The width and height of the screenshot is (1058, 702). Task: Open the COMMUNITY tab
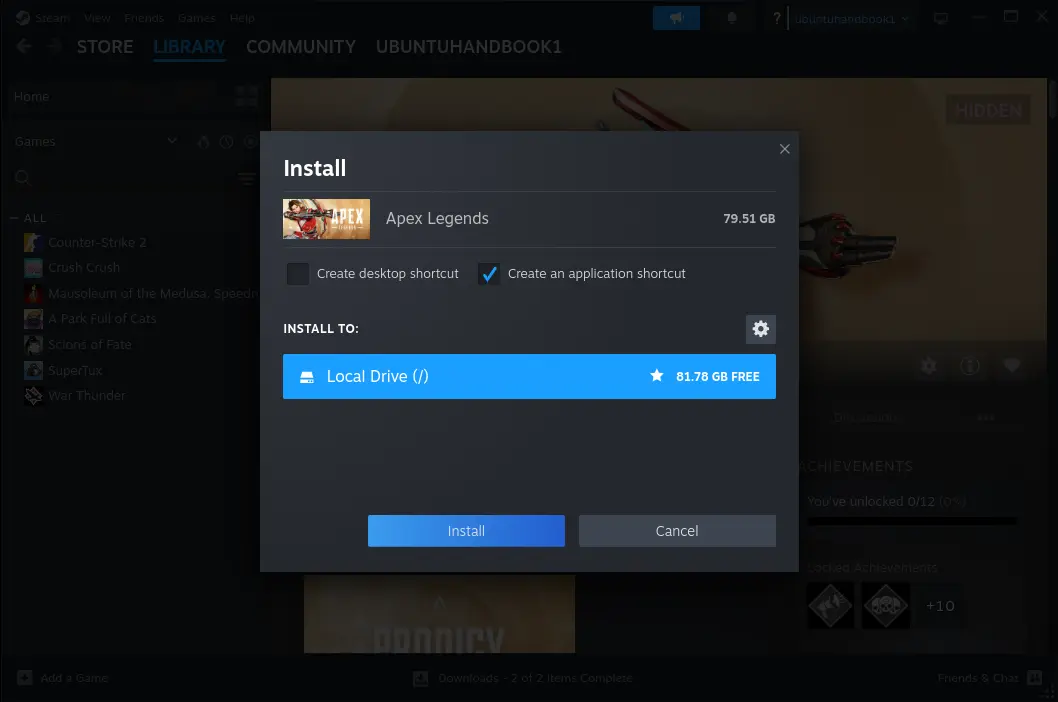coord(301,47)
